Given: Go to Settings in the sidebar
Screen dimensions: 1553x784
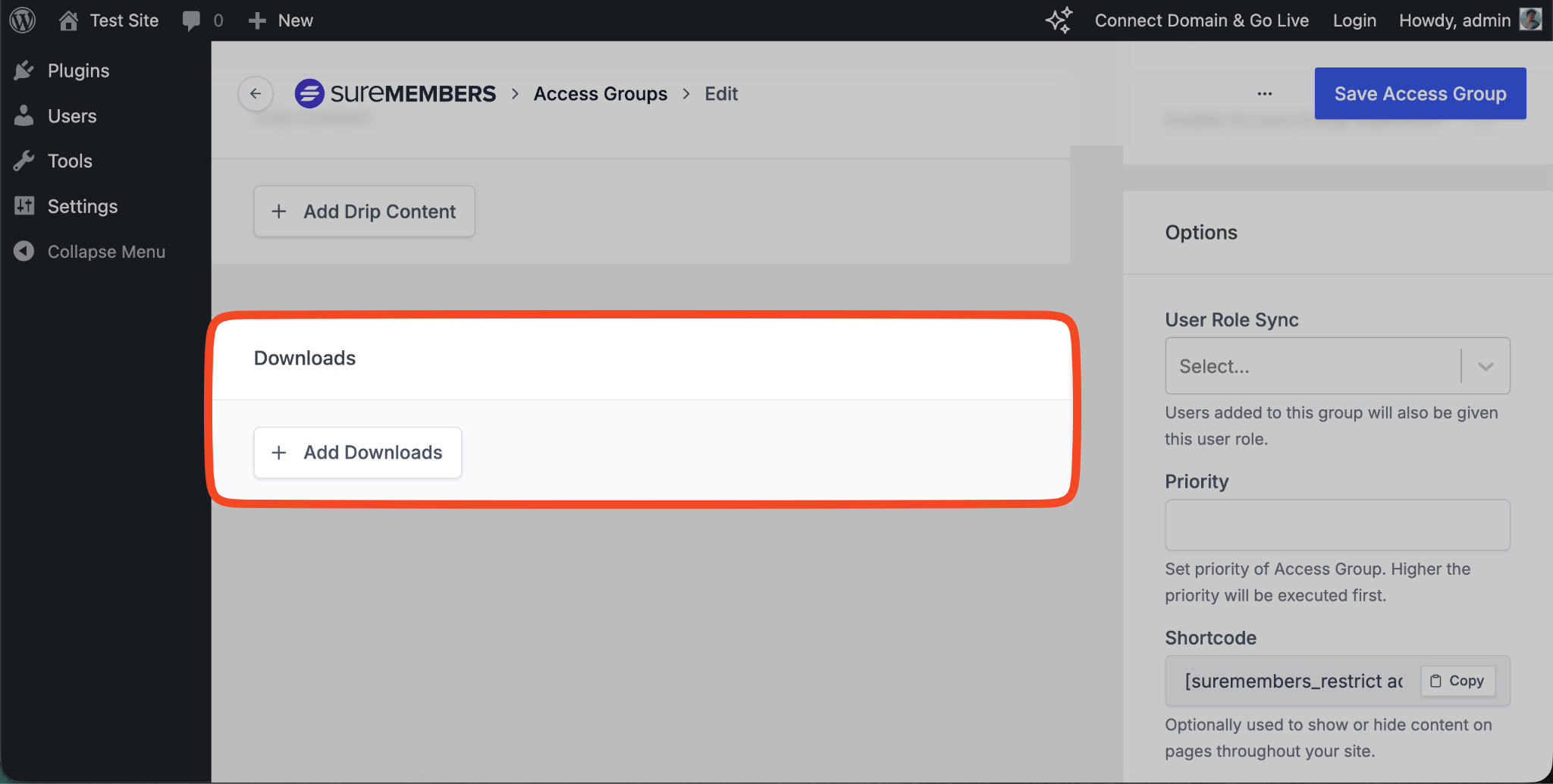Looking at the screenshot, I should (x=83, y=206).
